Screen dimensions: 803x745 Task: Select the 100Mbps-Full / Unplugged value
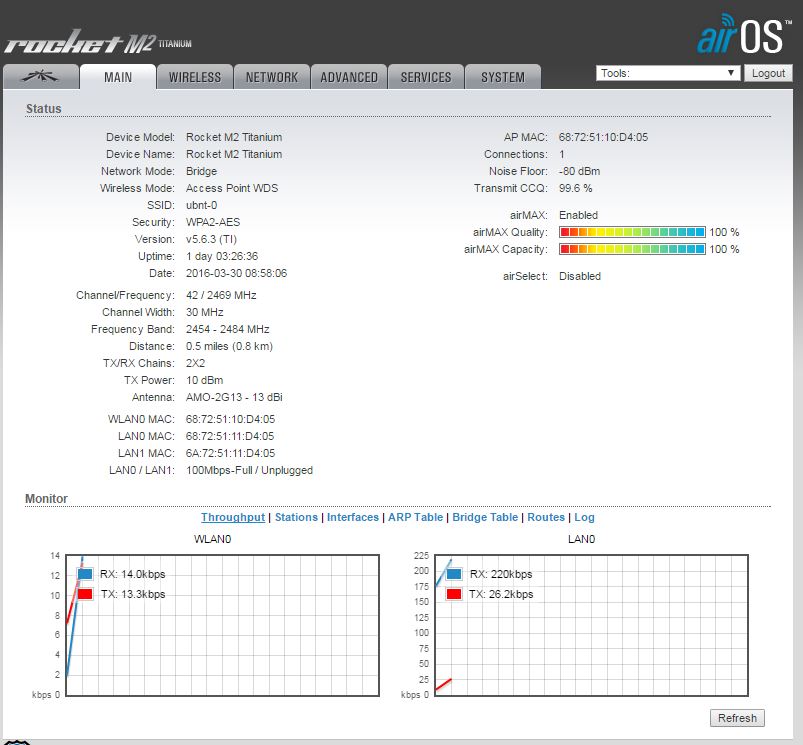249,470
